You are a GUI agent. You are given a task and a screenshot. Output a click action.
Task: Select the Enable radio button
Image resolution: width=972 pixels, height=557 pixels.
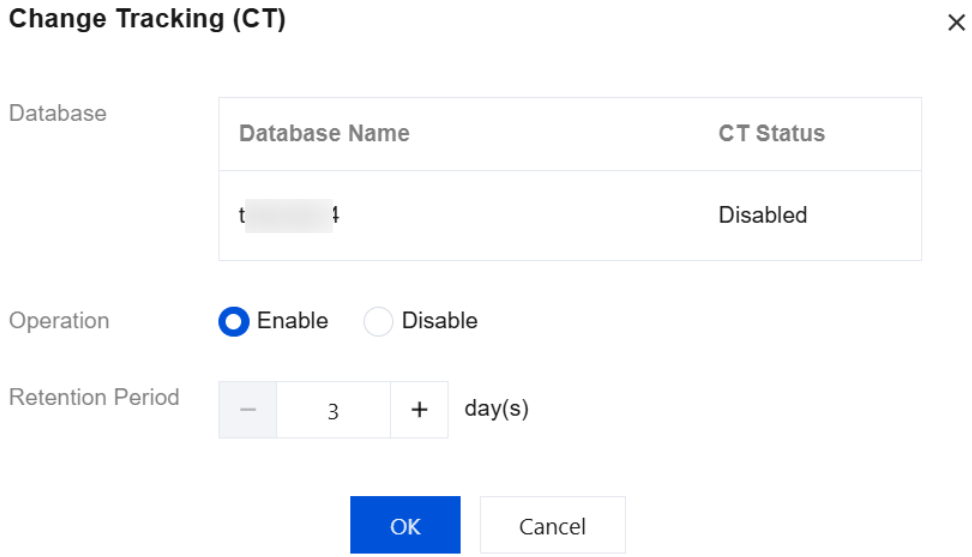tap(233, 322)
